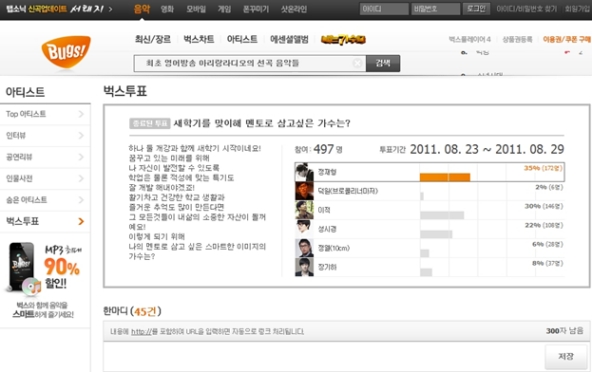The width and height of the screenshot is (592, 372).
Task: Click 회원가입 link
Action: [578, 9]
